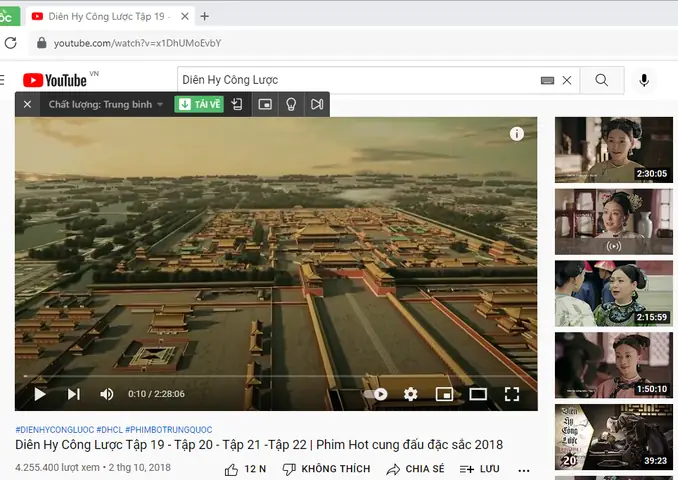Mute the video volume
Screen dimensions: 678x480
[x=106, y=394]
